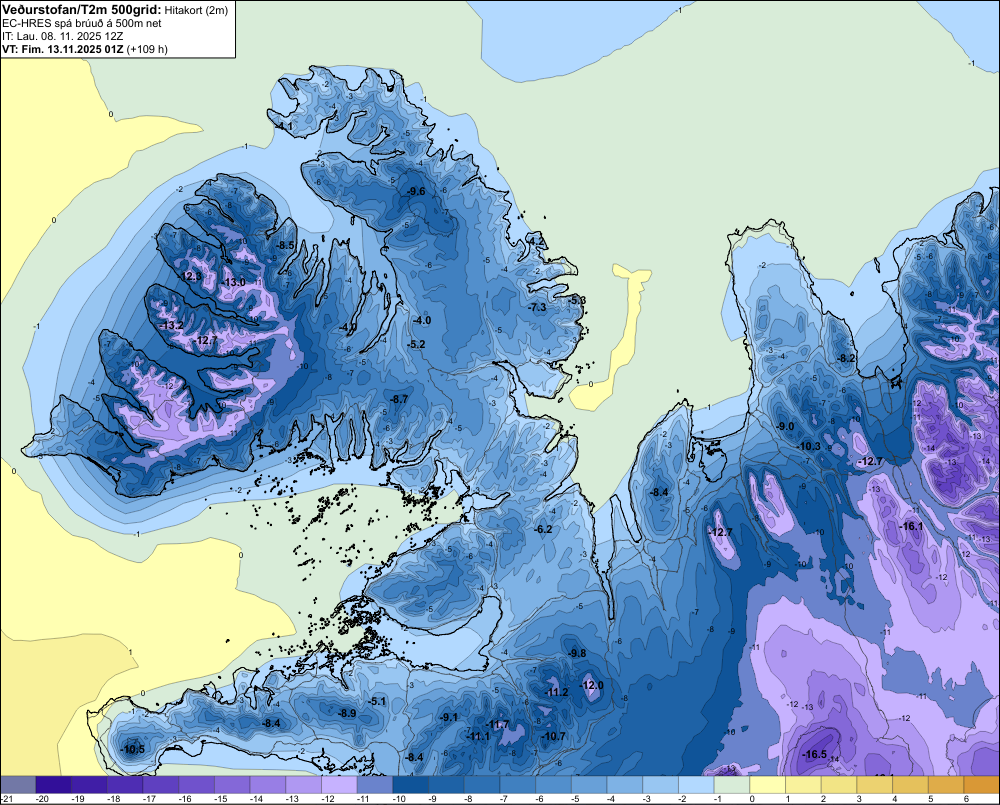
Task: Click the -4.1 temperature value on the map
Action: click(283, 126)
